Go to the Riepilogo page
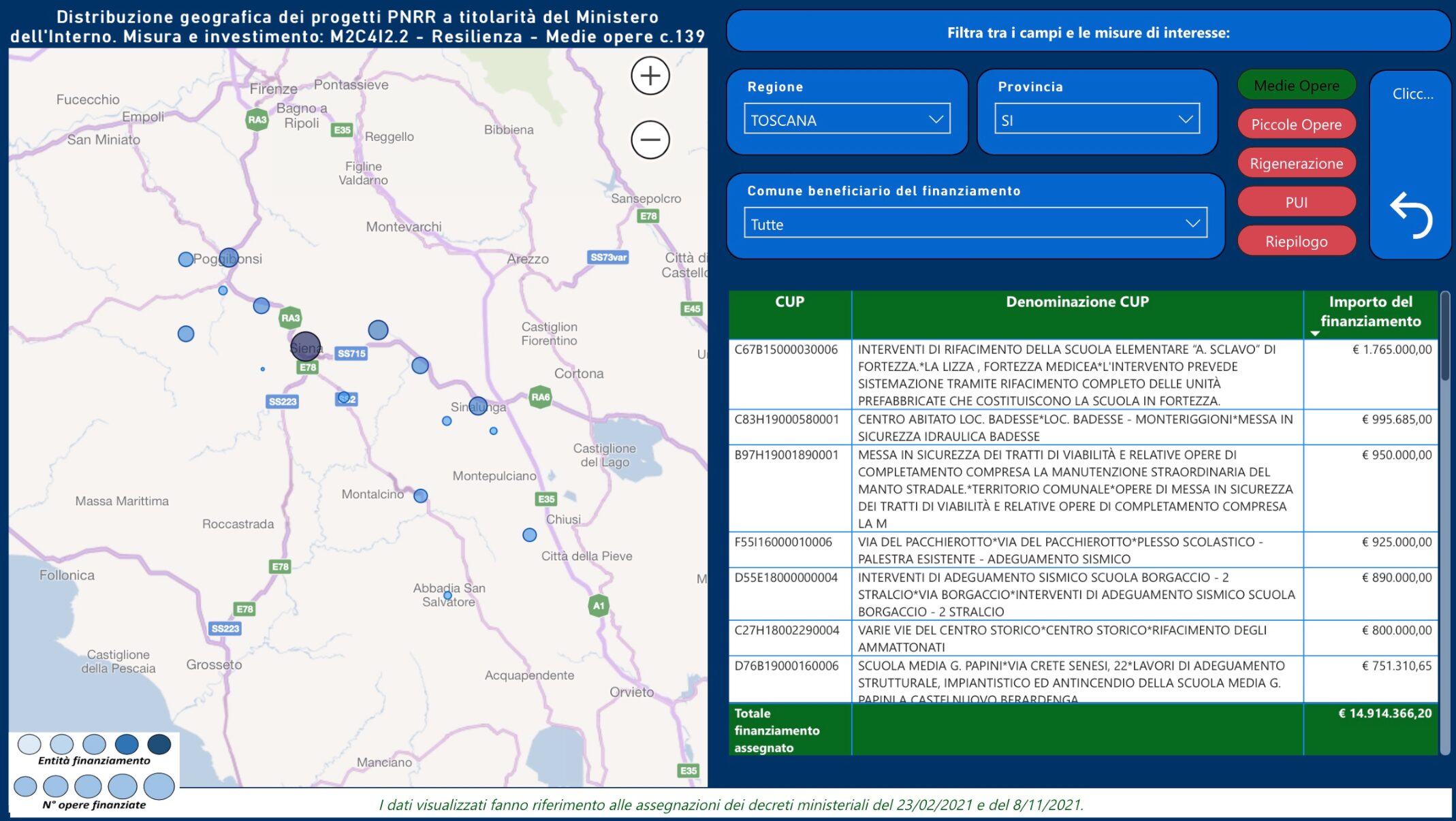 tap(1297, 241)
